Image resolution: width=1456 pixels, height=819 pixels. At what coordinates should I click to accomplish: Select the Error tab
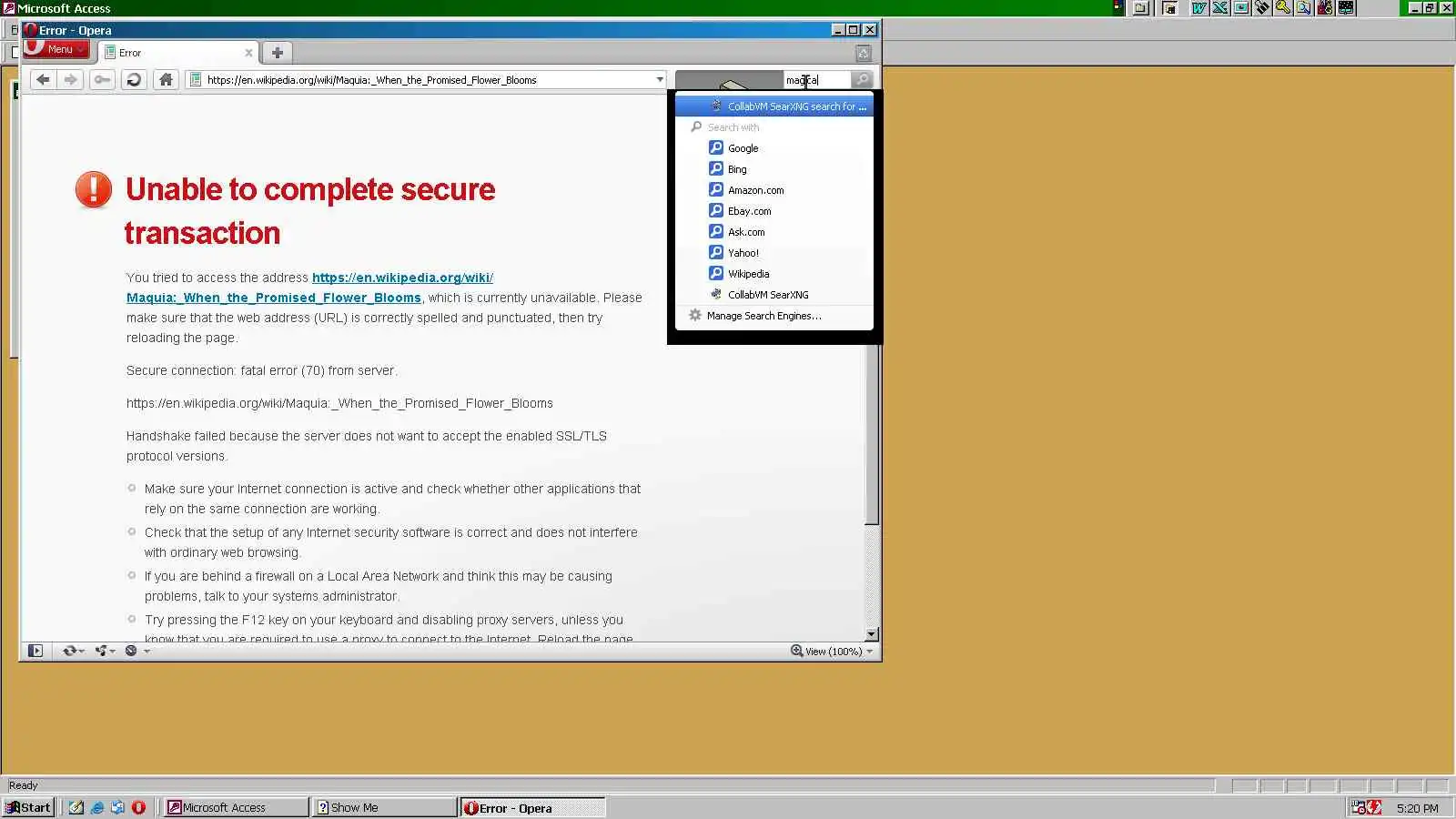coord(179,53)
